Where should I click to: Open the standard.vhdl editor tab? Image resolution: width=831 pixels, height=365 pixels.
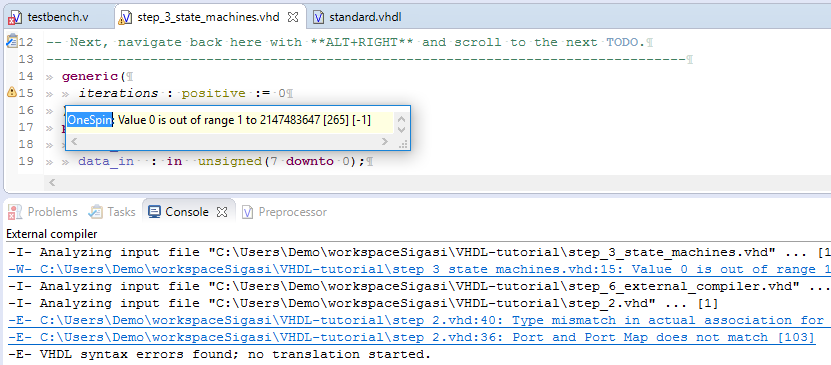coord(365,17)
